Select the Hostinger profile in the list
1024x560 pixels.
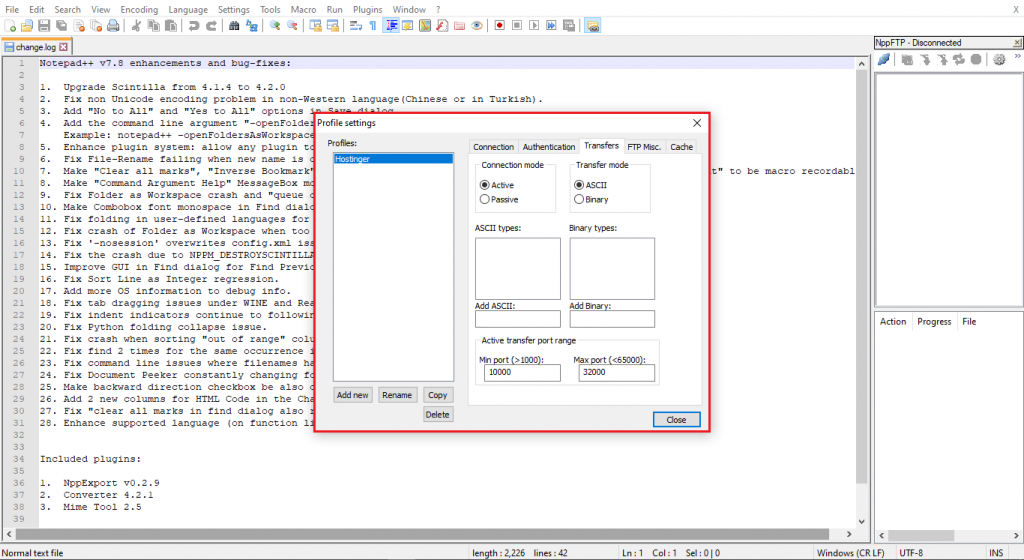[393, 159]
